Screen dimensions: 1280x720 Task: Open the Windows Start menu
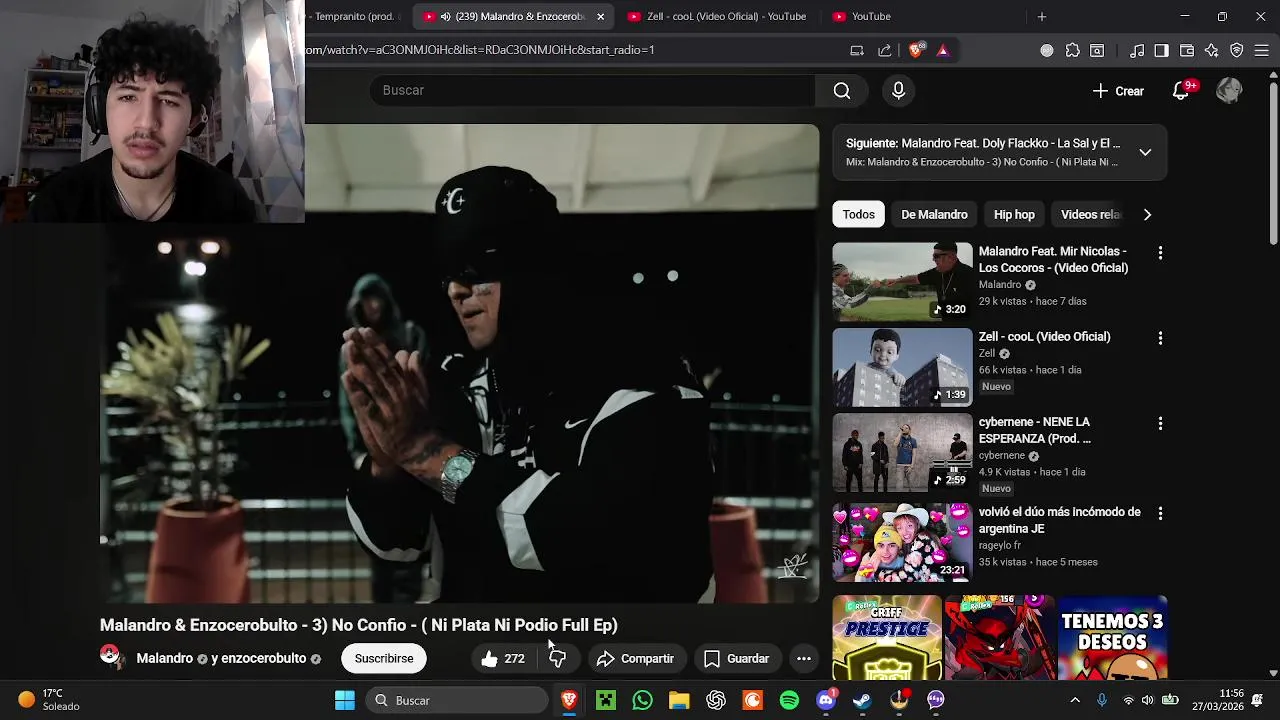pyautogui.click(x=345, y=701)
